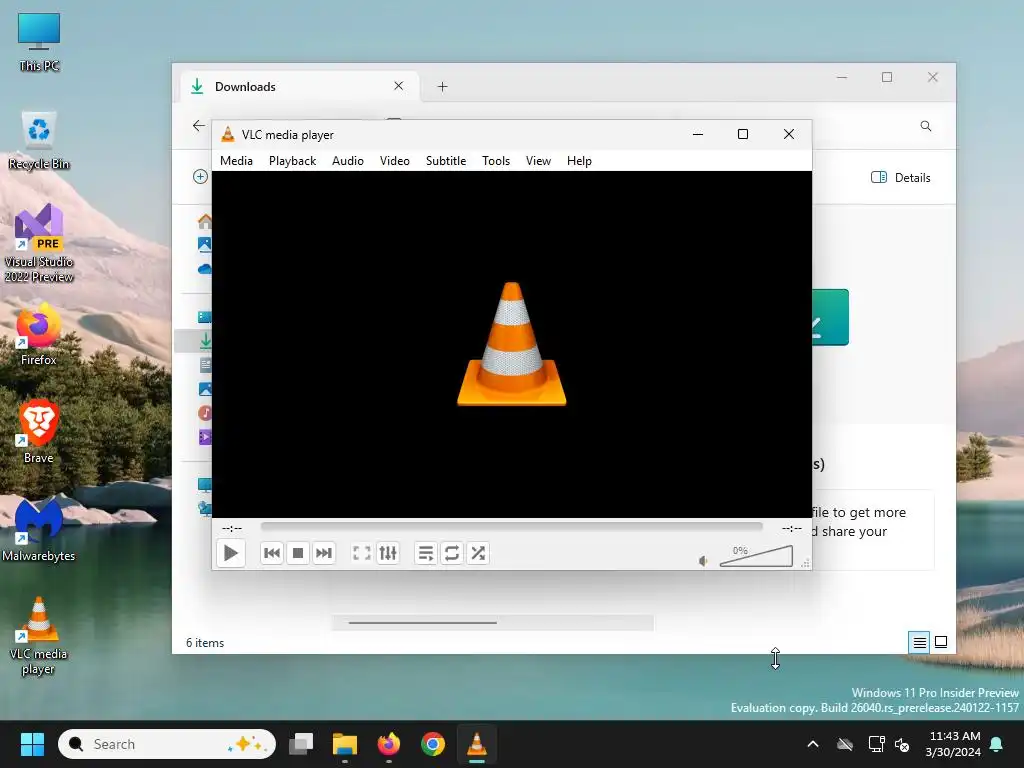Screen dimensions: 1024x768
Task: Open the clock showing 11:43 AM
Action: pos(953,744)
